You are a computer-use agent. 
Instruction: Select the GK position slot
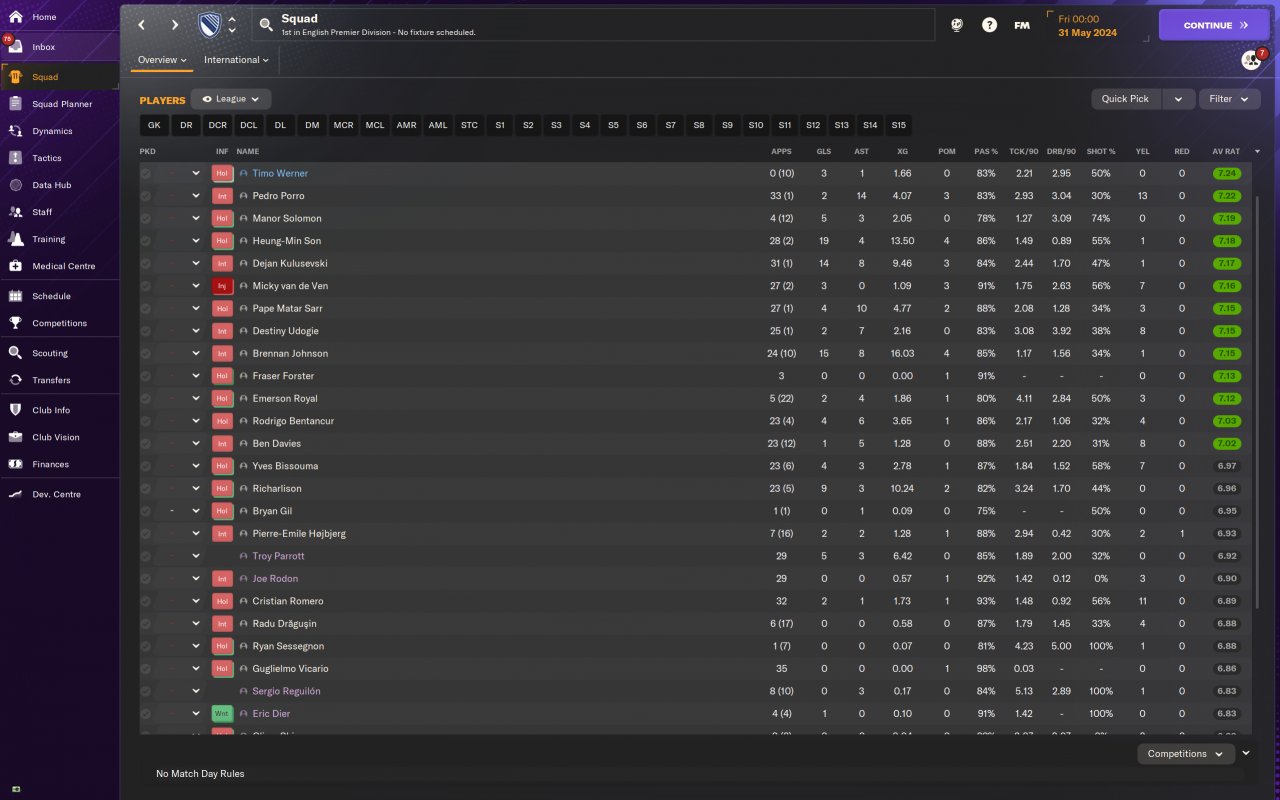coord(154,125)
